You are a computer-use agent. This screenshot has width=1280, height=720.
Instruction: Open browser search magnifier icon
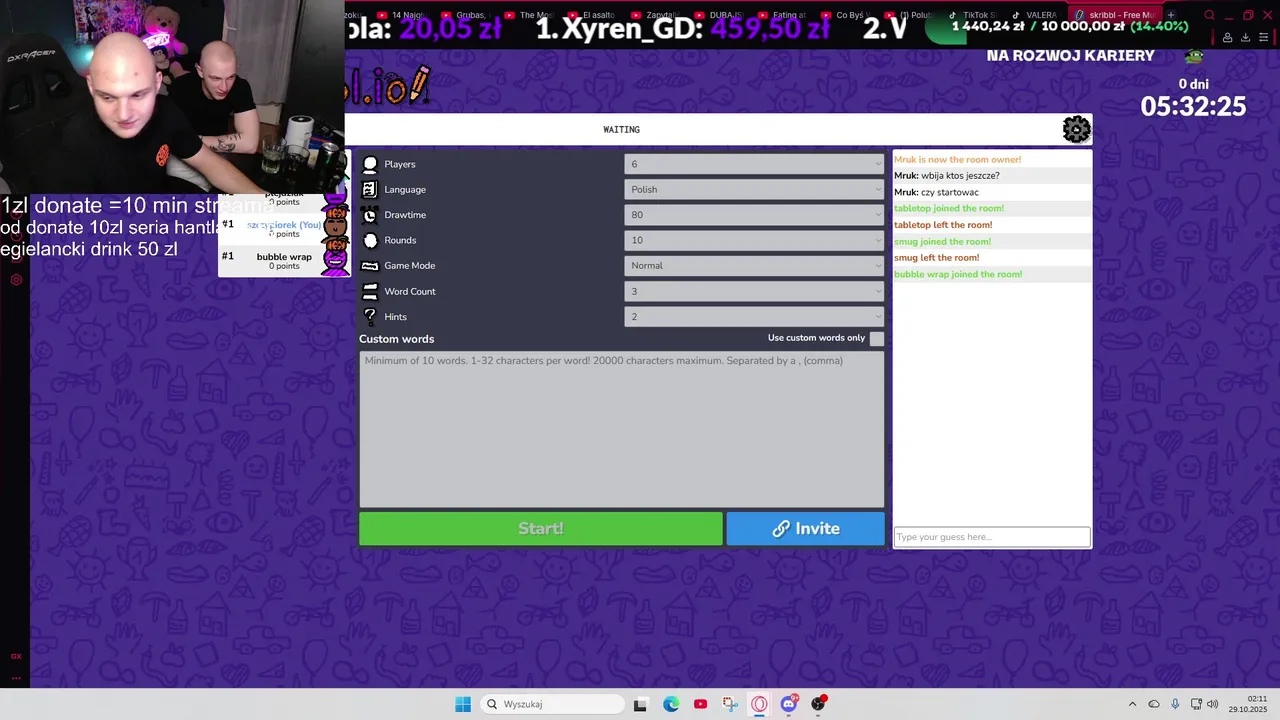[1209, 15]
